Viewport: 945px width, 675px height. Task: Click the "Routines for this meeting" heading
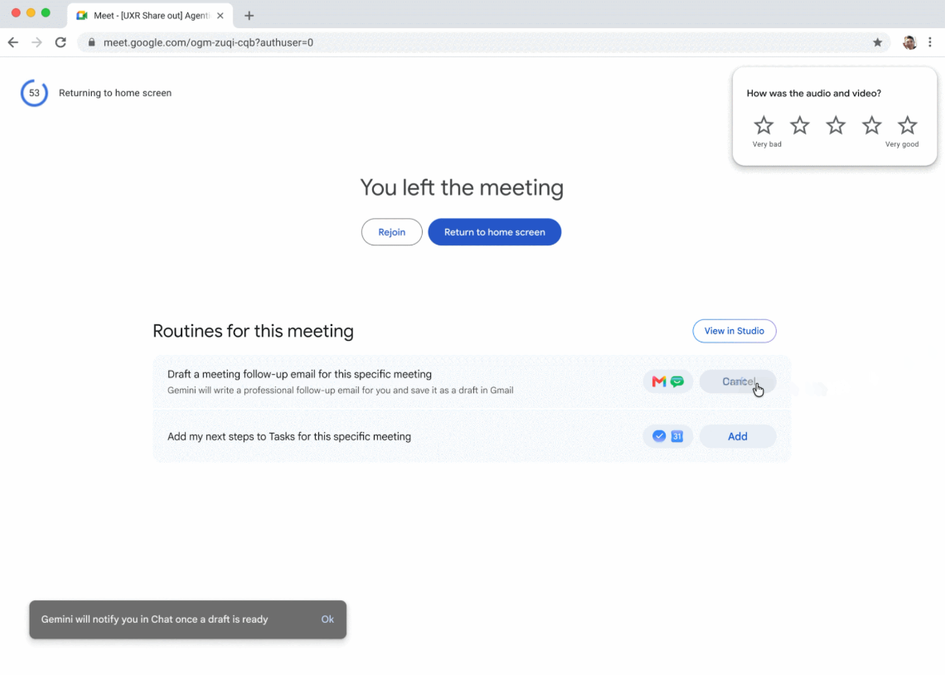point(253,331)
